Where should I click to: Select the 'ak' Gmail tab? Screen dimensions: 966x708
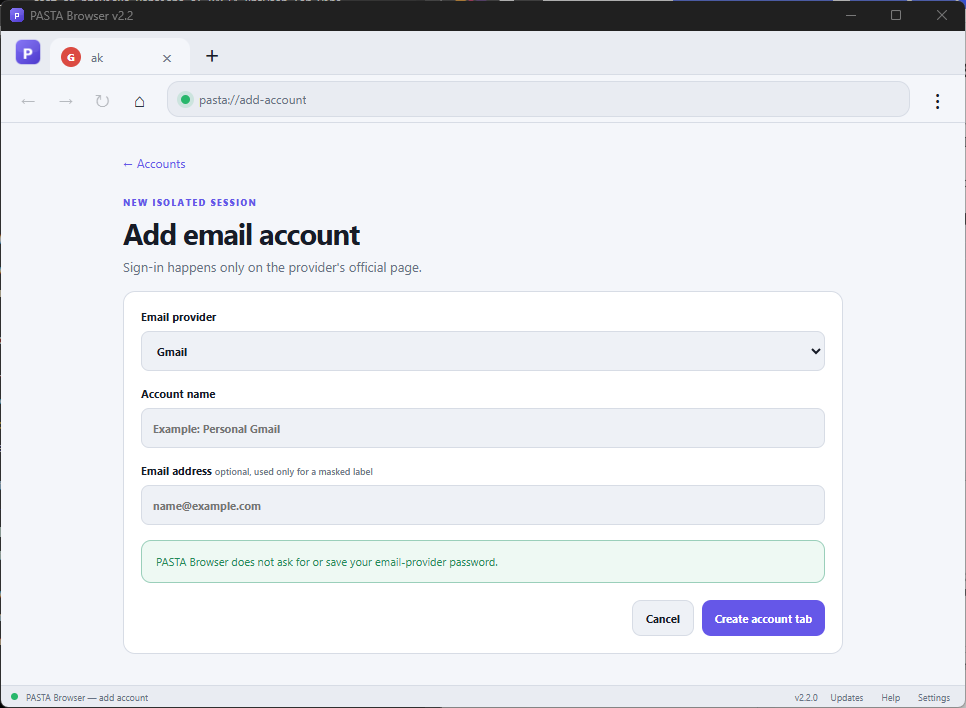[x=120, y=57]
